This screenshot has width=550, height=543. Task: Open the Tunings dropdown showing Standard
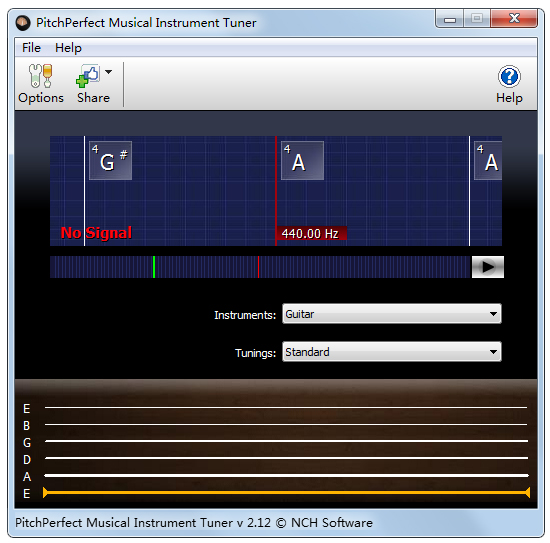(391, 351)
